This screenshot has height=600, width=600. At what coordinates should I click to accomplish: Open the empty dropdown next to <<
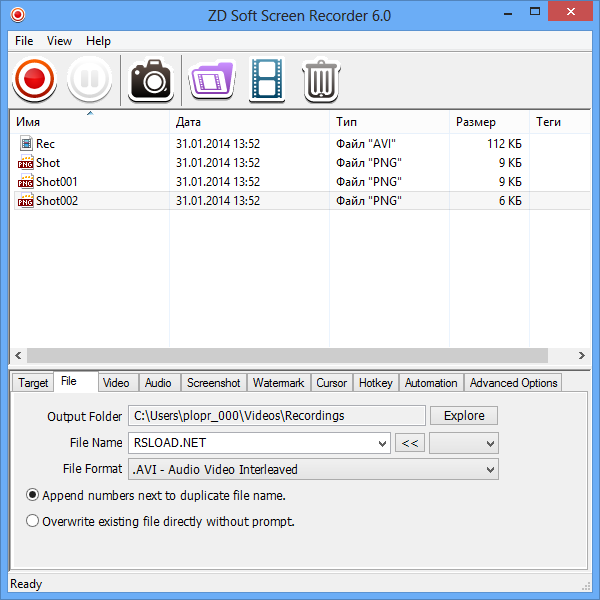(464, 443)
